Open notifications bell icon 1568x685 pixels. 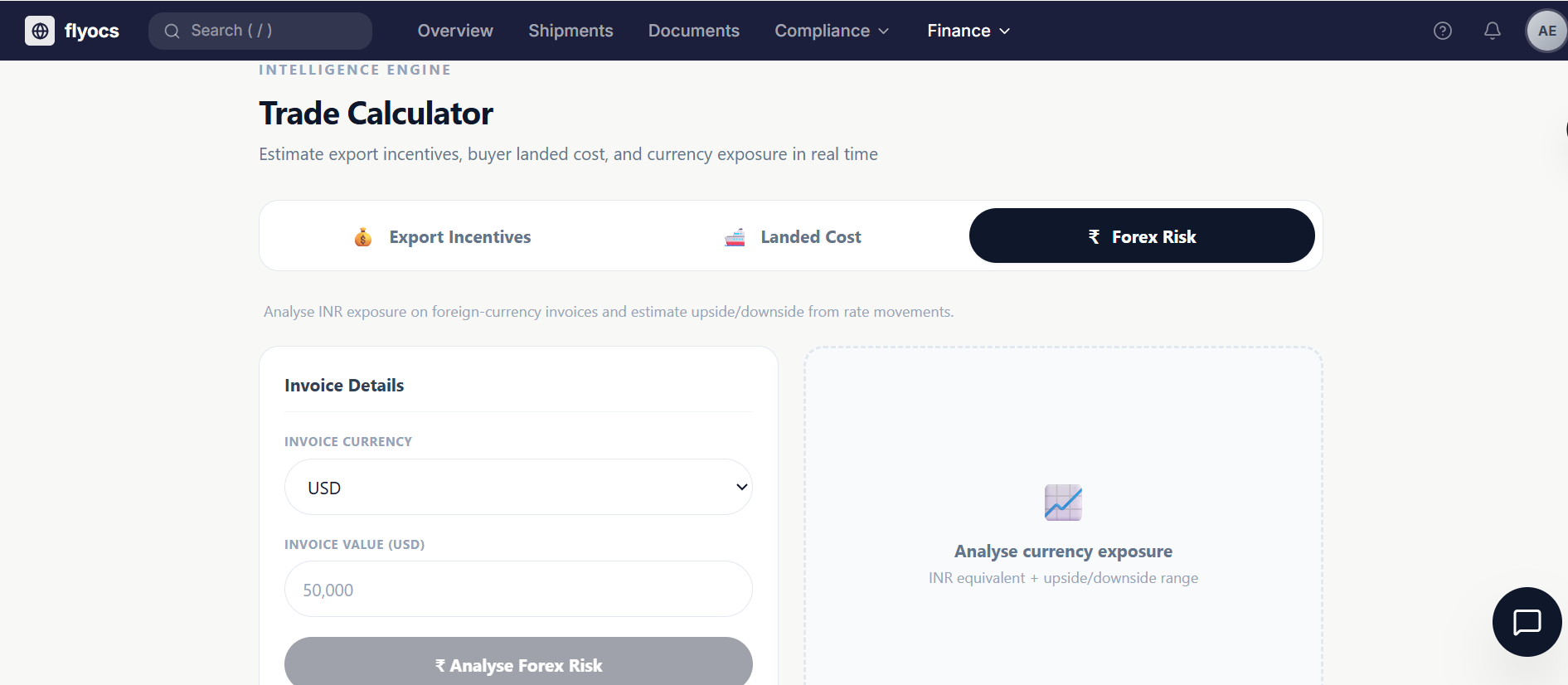click(1492, 31)
